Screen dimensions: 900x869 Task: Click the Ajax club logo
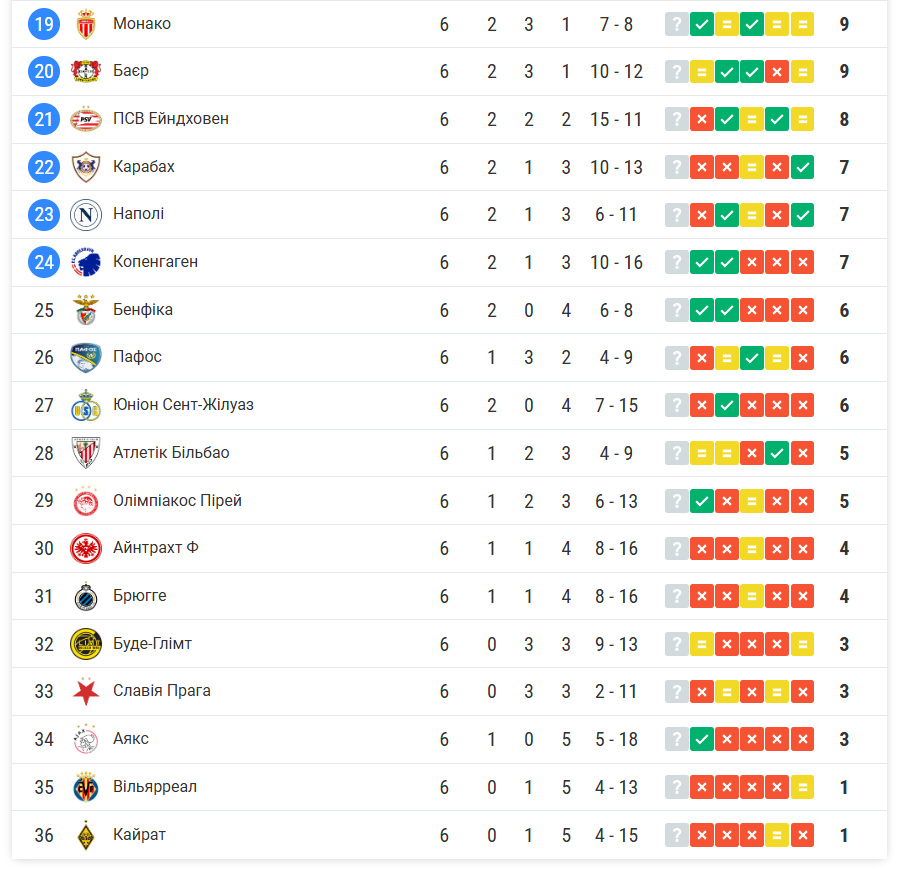click(86, 740)
